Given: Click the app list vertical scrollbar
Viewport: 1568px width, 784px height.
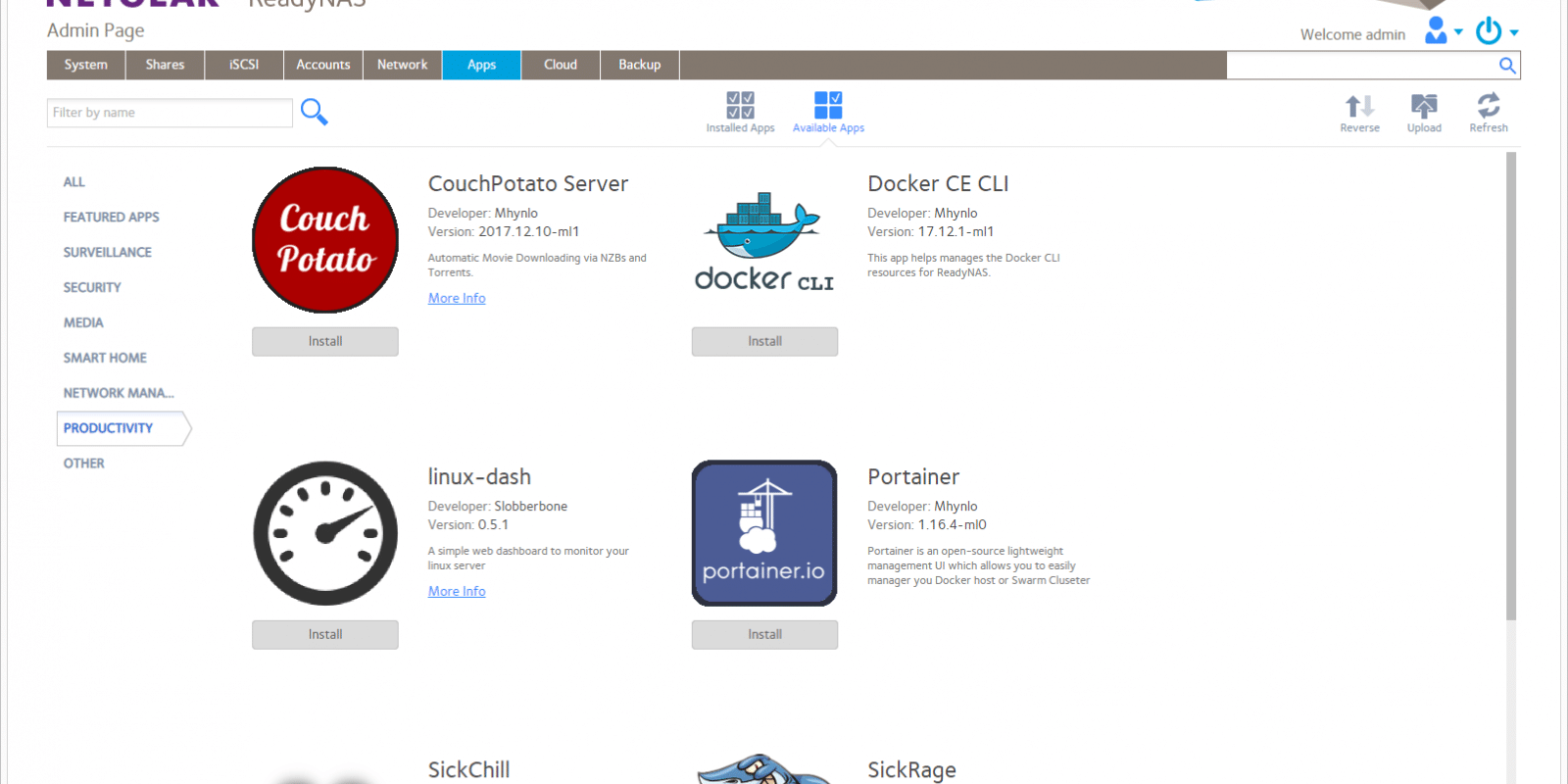Looking at the screenshot, I should click(x=1511, y=386).
